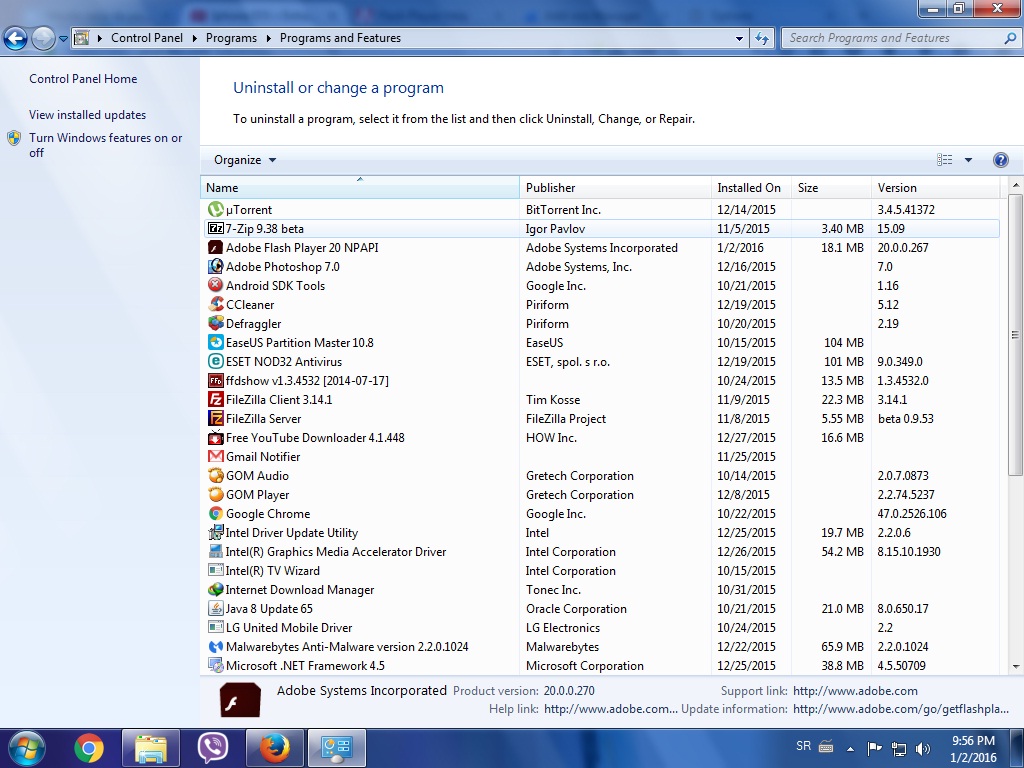Click the change view icon button
The width and height of the screenshot is (1024, 768).
[x=944, y=160]
